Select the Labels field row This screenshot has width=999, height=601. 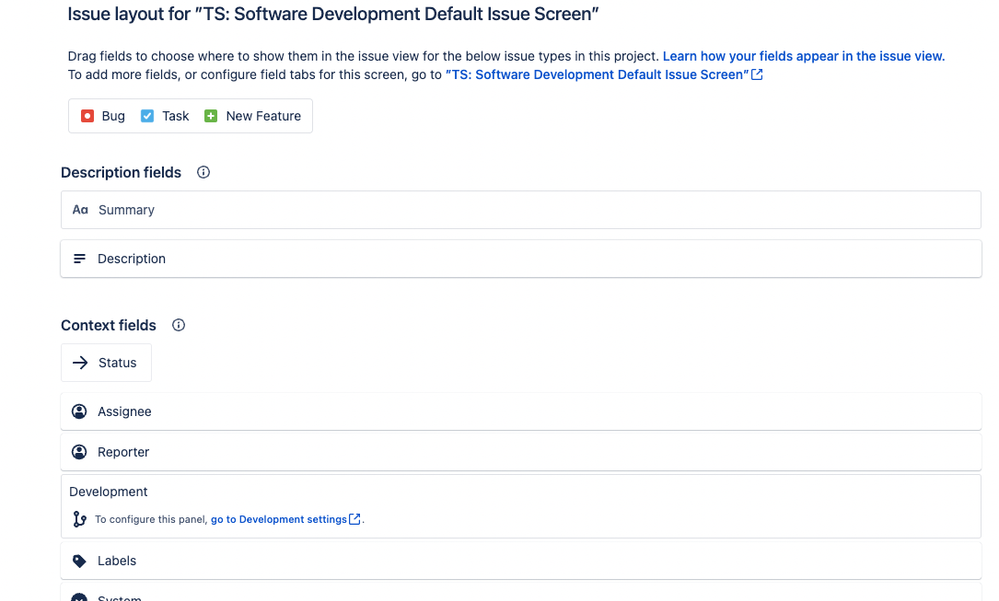(520, 561)
